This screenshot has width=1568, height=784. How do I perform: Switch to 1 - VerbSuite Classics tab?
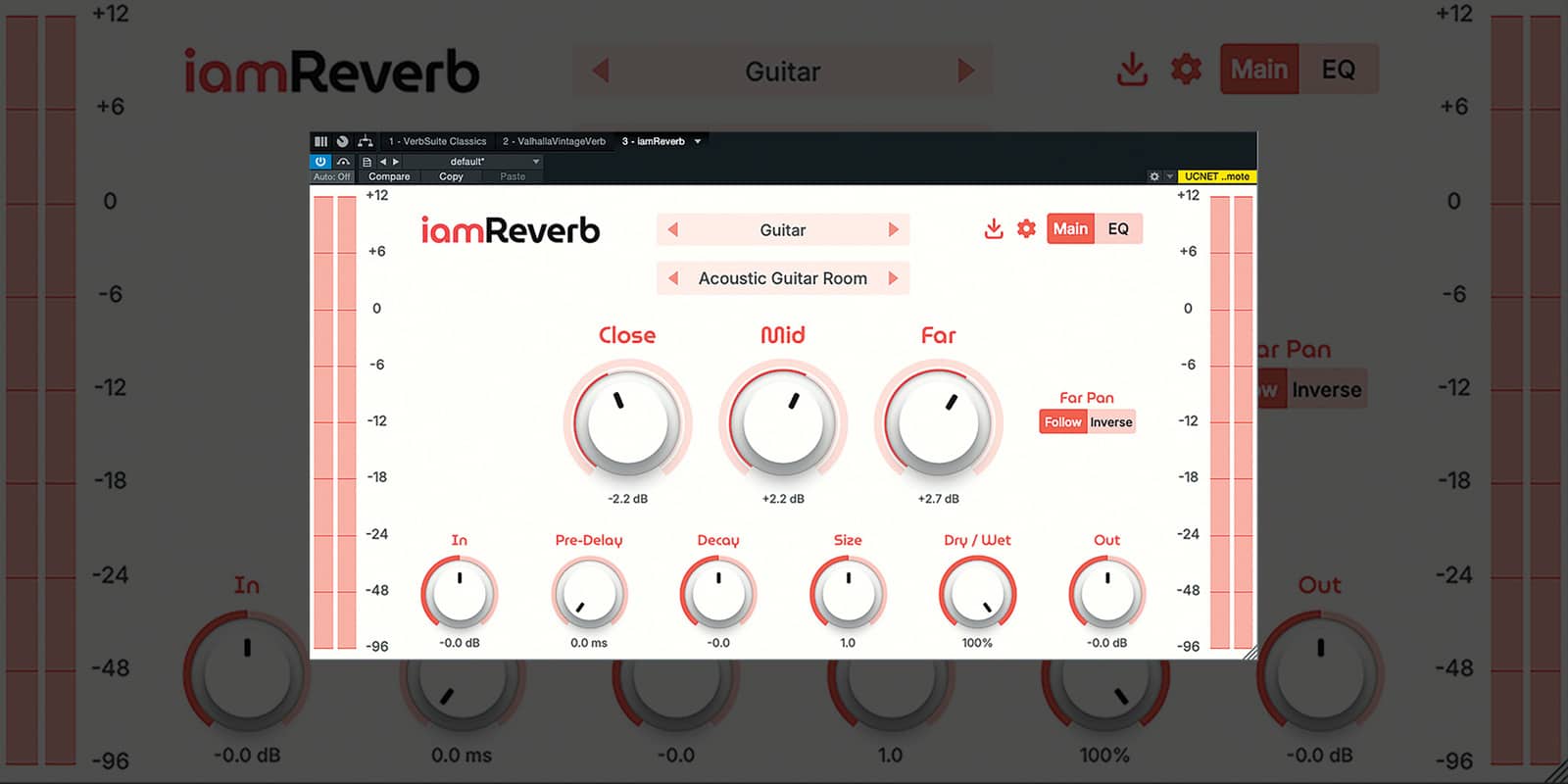click(437, 141)
